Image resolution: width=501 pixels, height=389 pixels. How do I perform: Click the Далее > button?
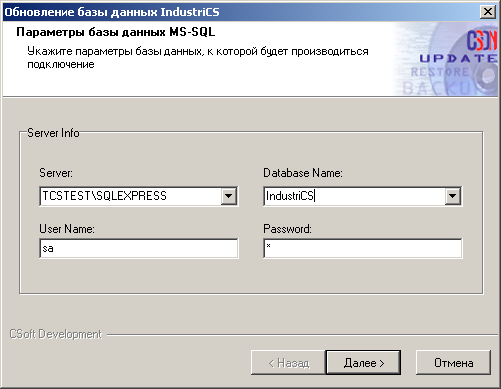pyautogui.click(x=363, y=362)
